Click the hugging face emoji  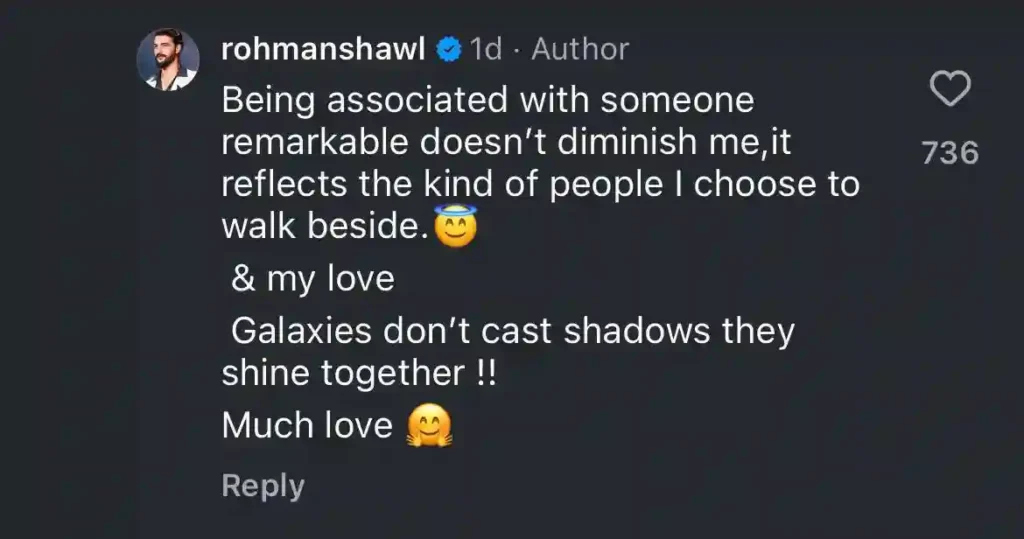point(430,427)
